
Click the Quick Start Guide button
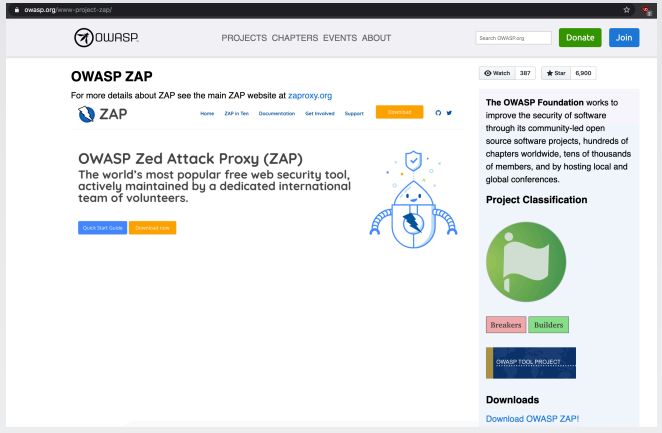pyautogui.click(x=103, y=228)
